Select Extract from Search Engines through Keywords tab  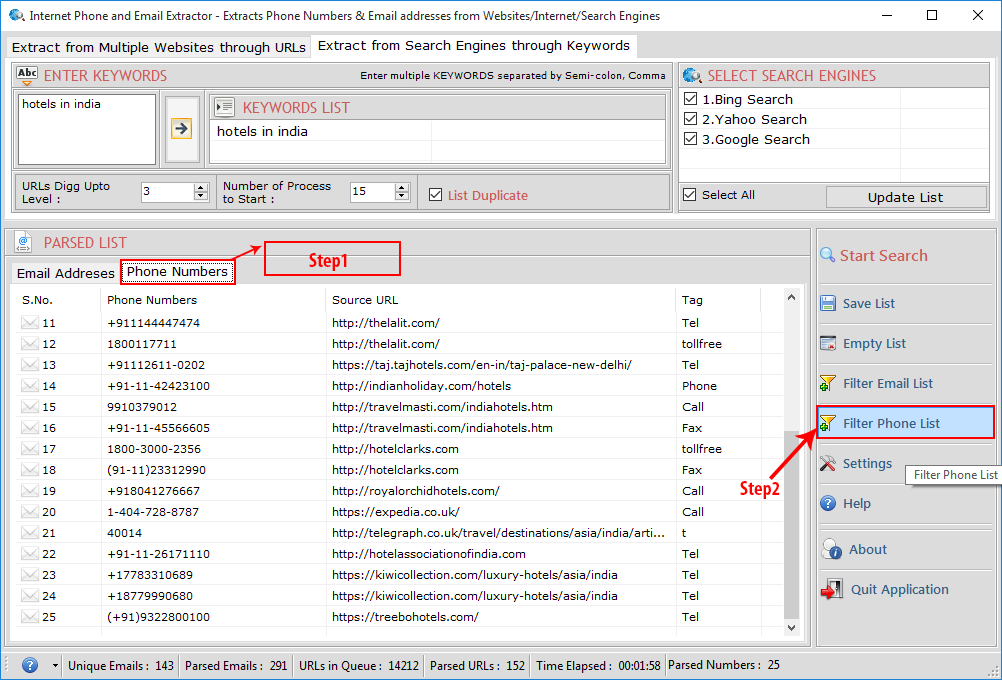[x=474, y=46]
